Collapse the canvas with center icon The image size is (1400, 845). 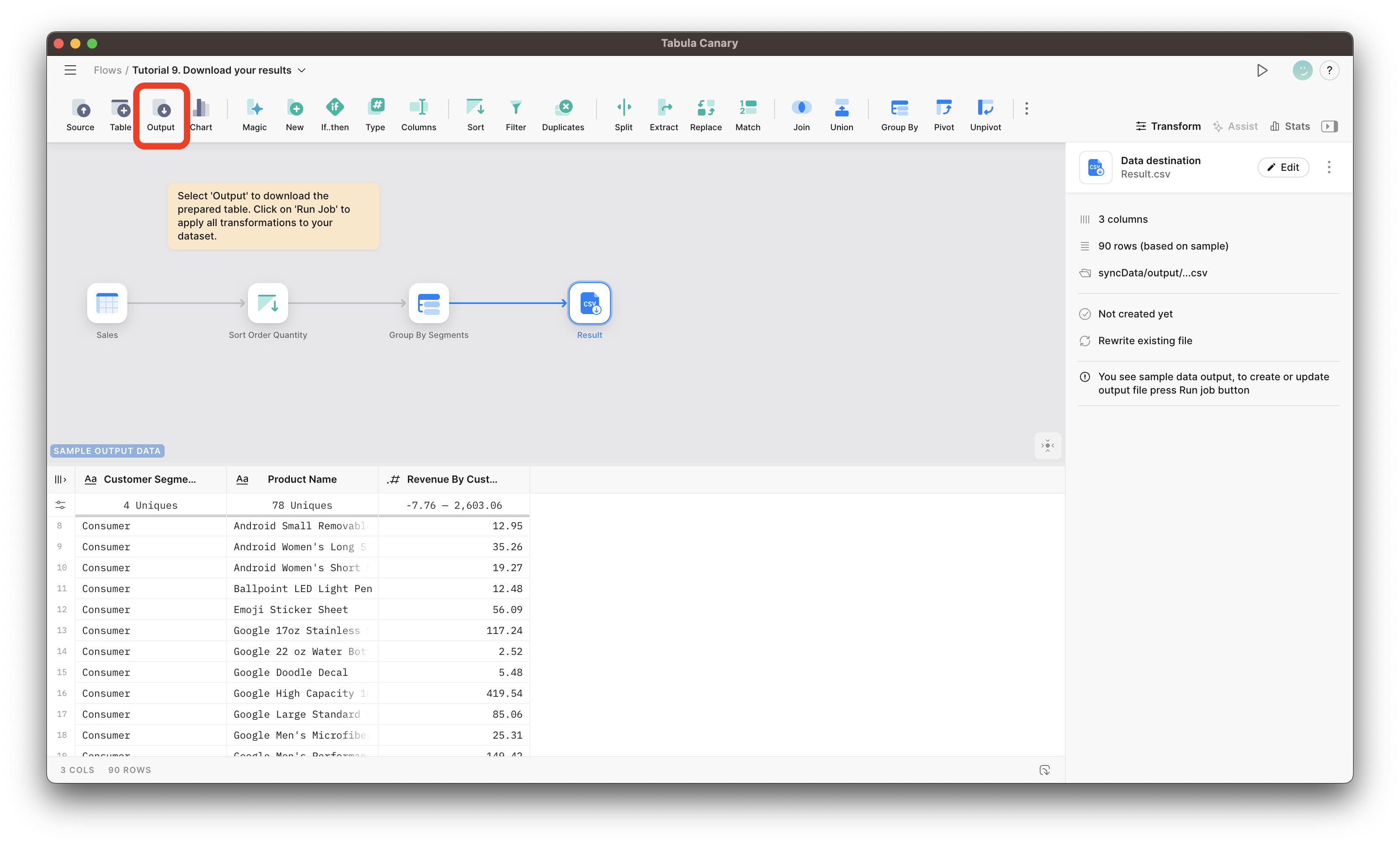tap(1047, 446)
